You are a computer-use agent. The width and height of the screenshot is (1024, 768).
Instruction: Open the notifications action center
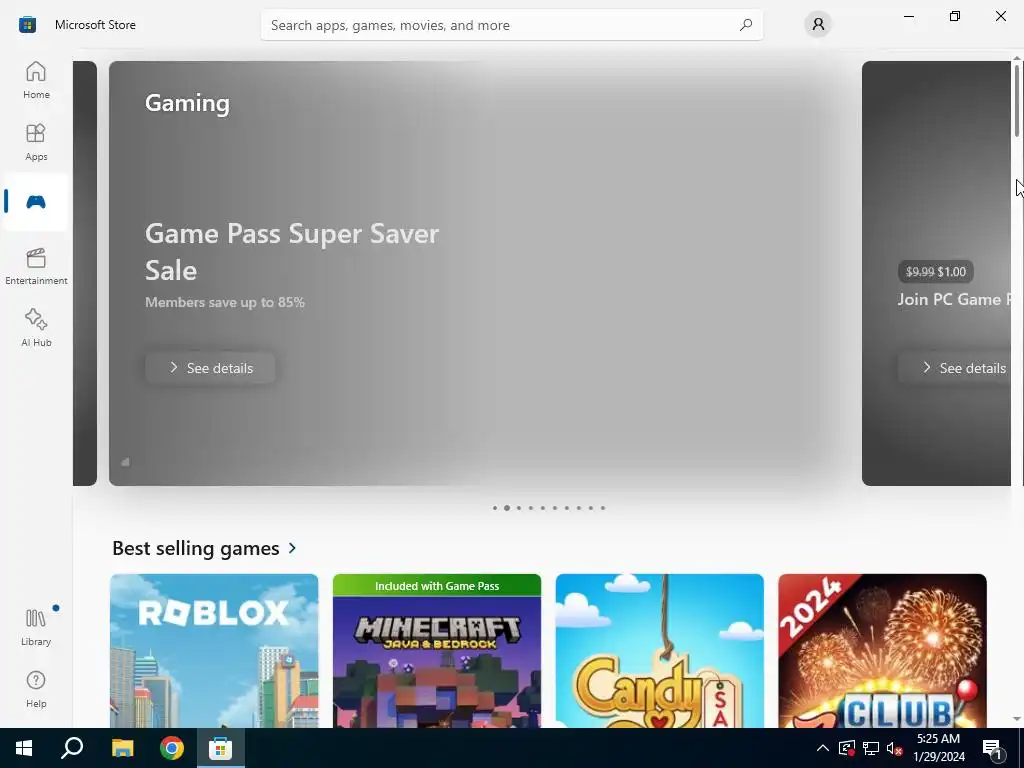pyautogui.click(x=993, y=748)
